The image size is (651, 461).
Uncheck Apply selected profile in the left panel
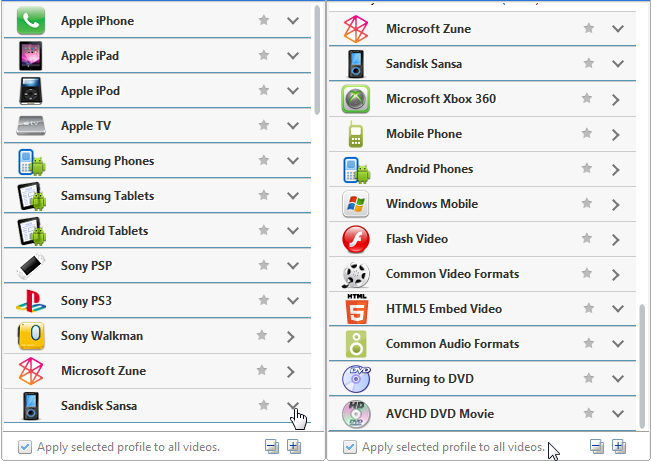(x=24, y=447)
